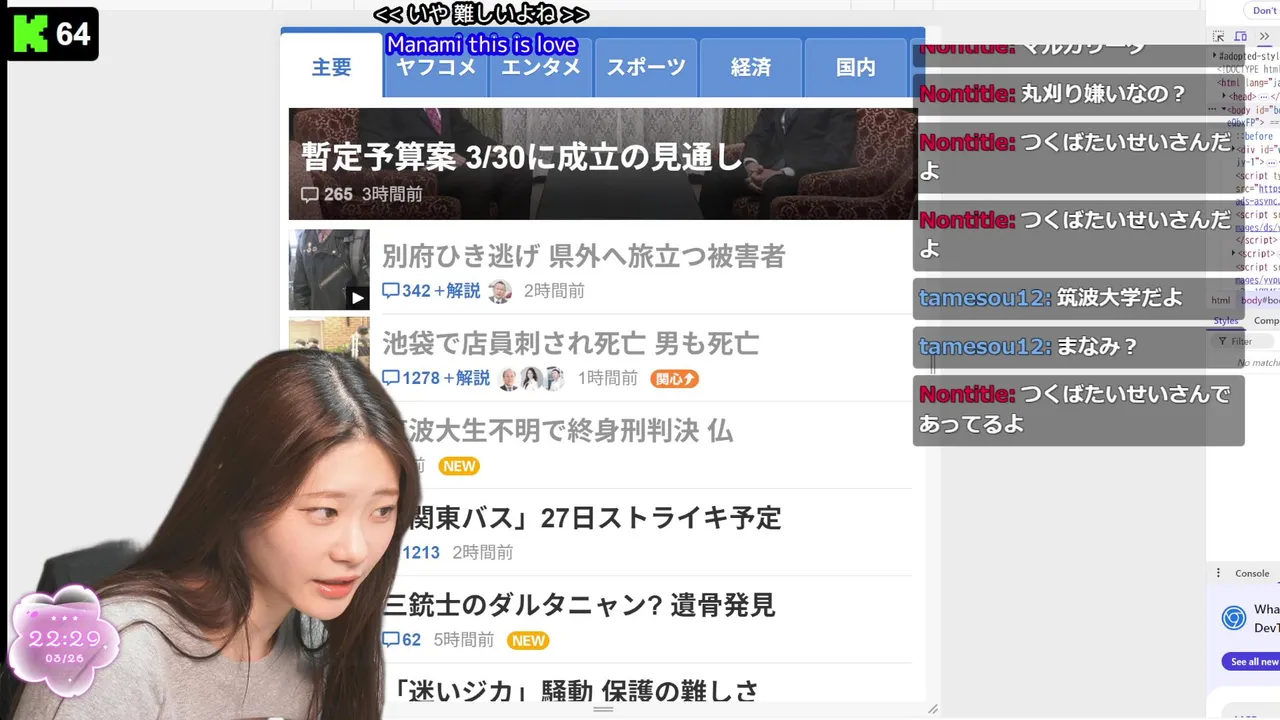This screenshot has height=720, width=1280.
Task: Open article 池袋で店員刺され死亡 男も死亡
Action: point(570,344)
